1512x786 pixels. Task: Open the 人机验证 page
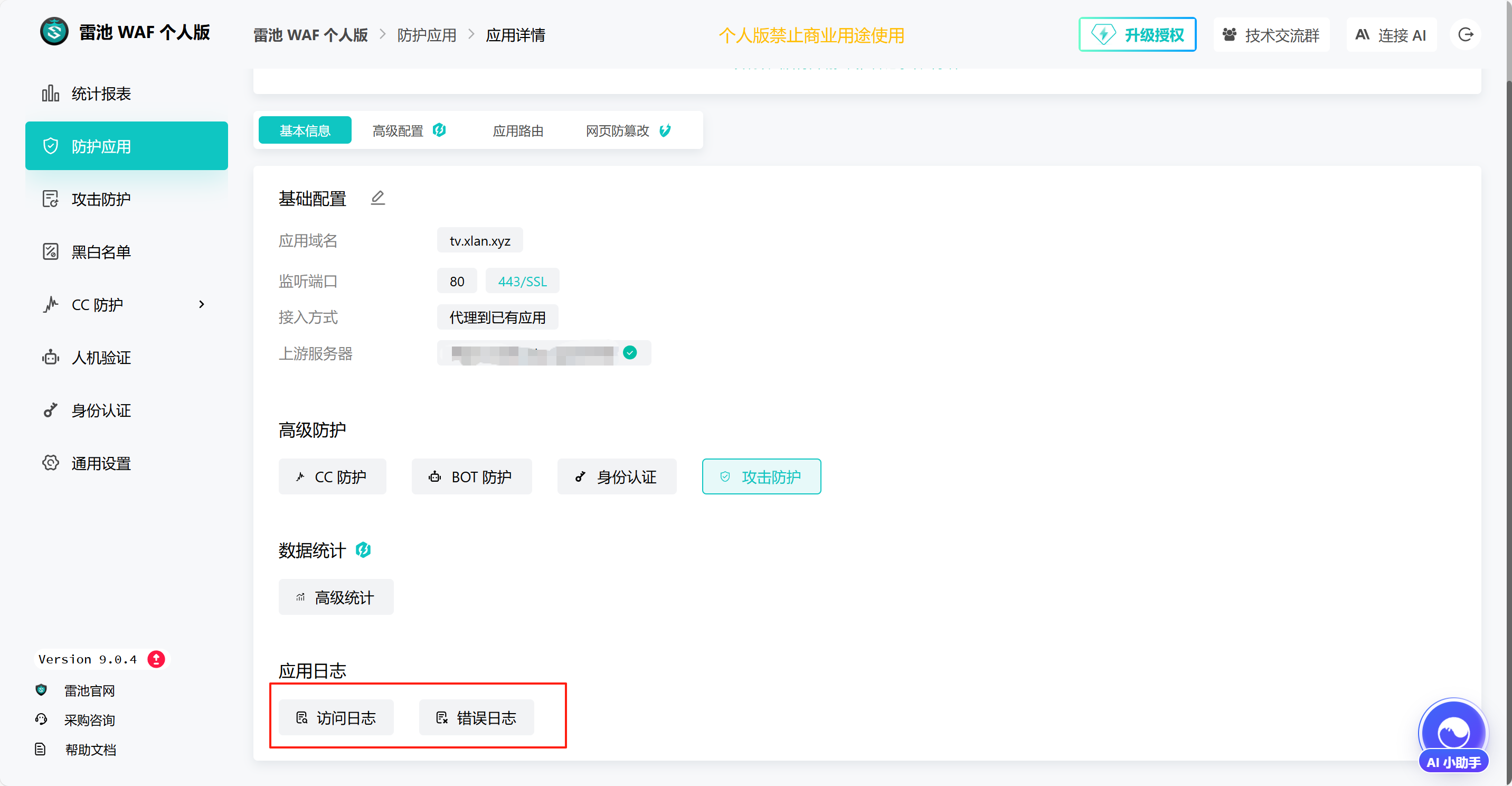pos(126,358)
